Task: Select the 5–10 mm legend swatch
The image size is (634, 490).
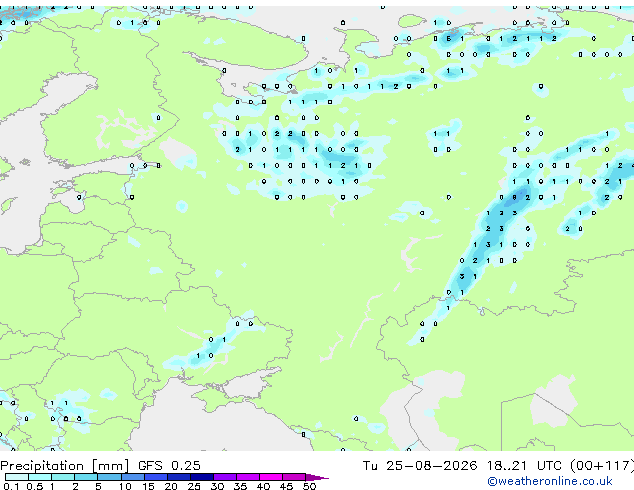Action: [109, 477]
